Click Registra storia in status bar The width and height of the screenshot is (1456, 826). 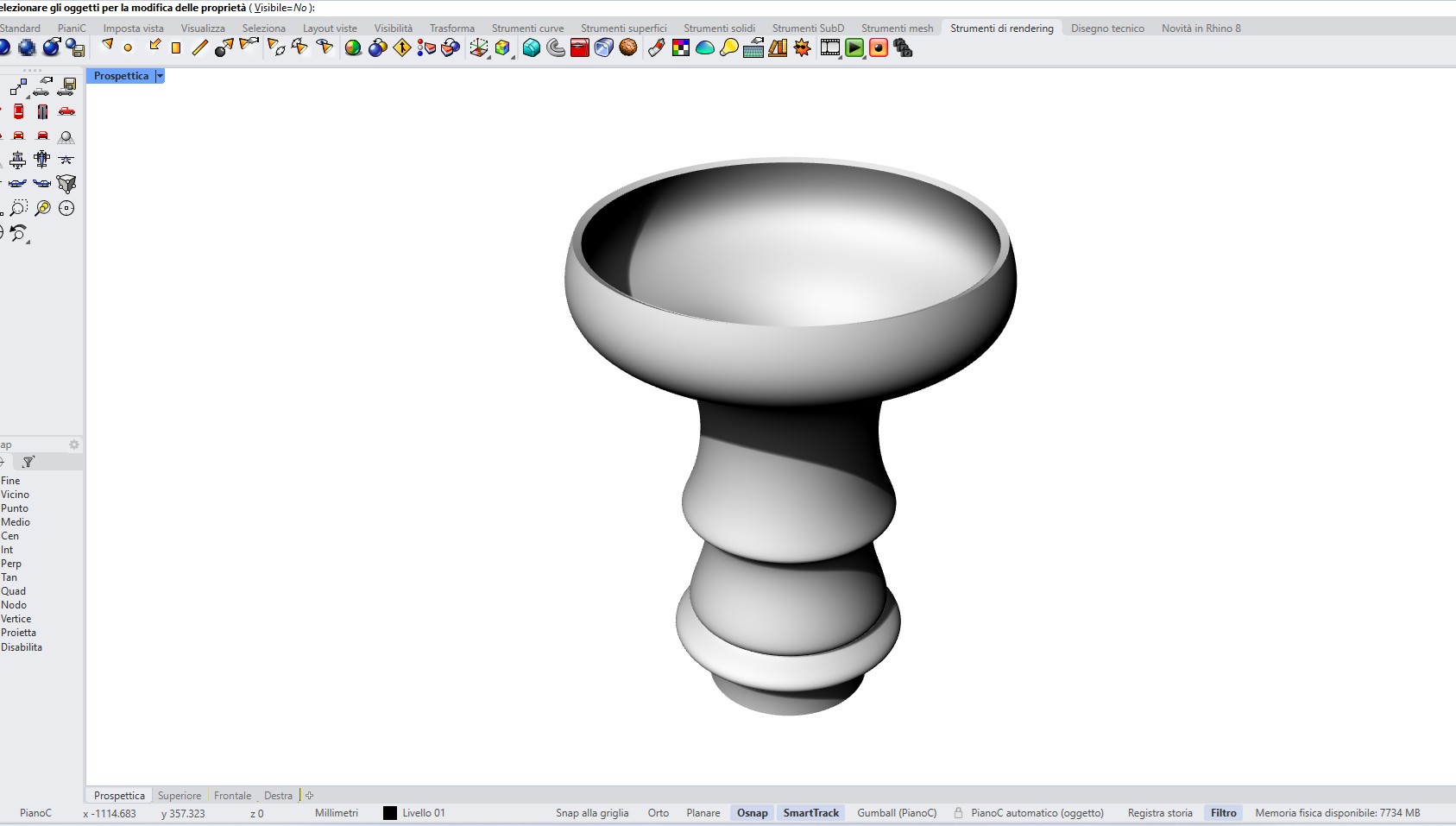tap(1159, 813)
